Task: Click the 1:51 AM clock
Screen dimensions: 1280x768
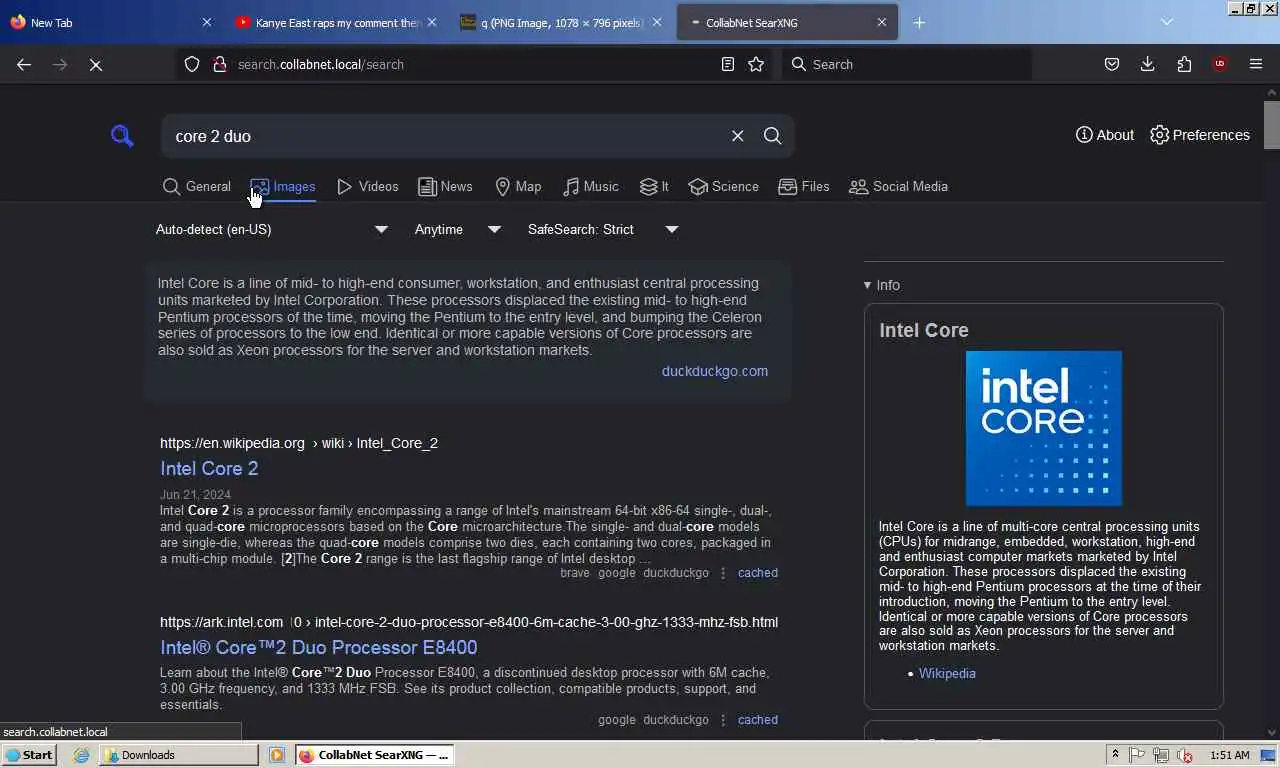Action: pos(1229,755)
